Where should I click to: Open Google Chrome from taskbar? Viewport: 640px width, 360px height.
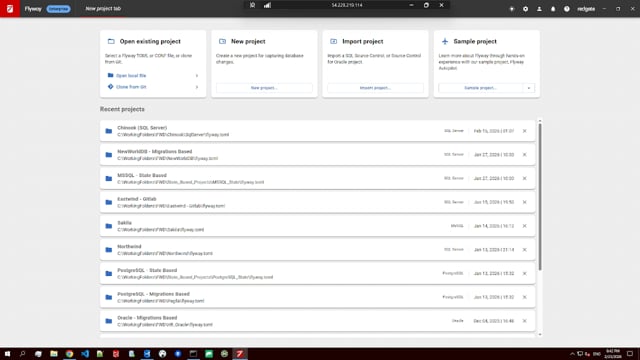pos(69,354)
